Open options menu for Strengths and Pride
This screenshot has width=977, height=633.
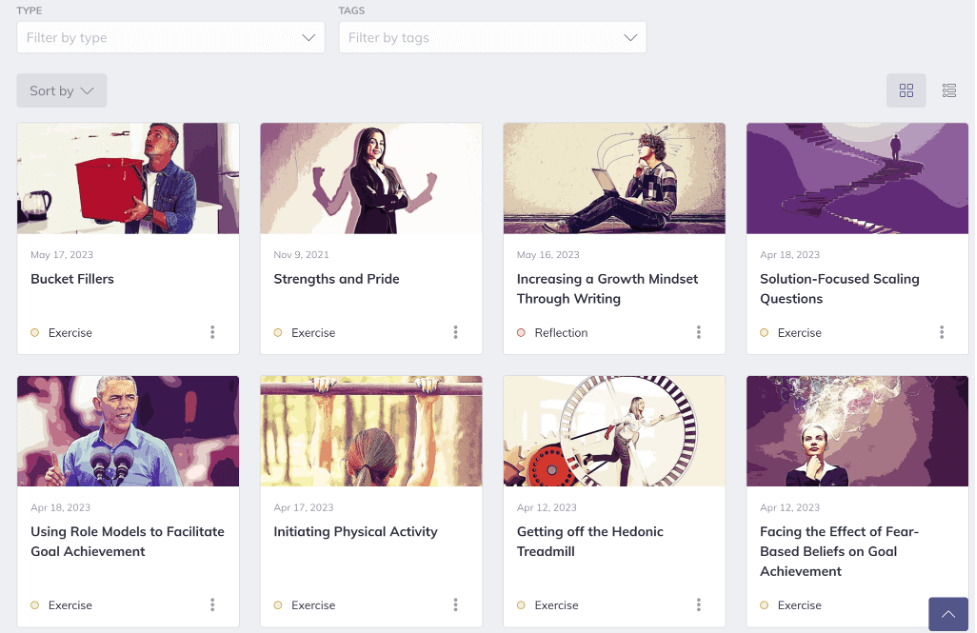[455, 332]
